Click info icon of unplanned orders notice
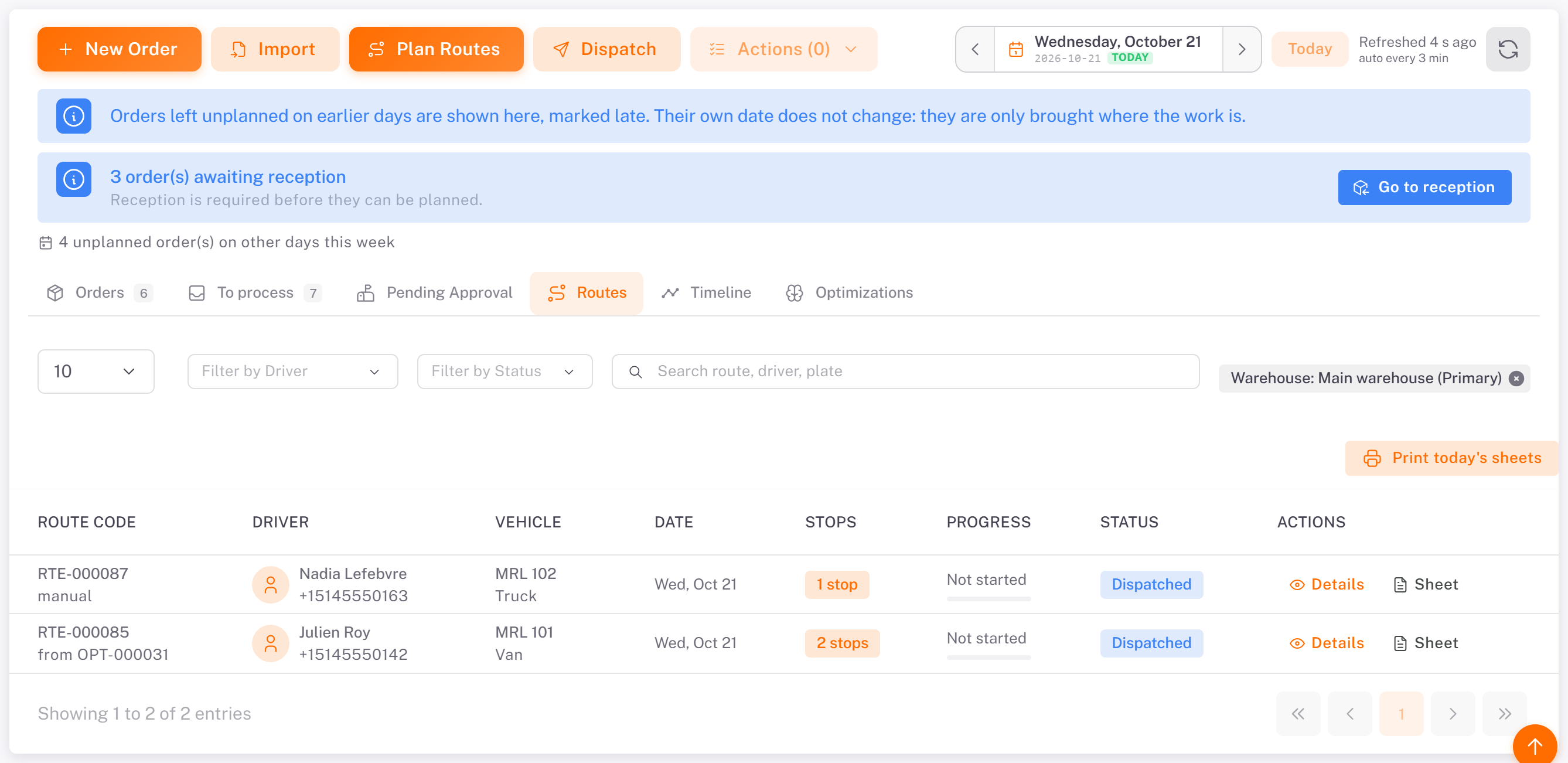Screen dimensions: 1568x763 74,115
